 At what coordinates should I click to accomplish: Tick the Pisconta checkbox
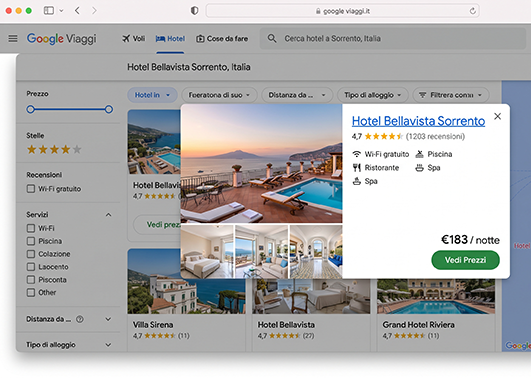(31, 280)
